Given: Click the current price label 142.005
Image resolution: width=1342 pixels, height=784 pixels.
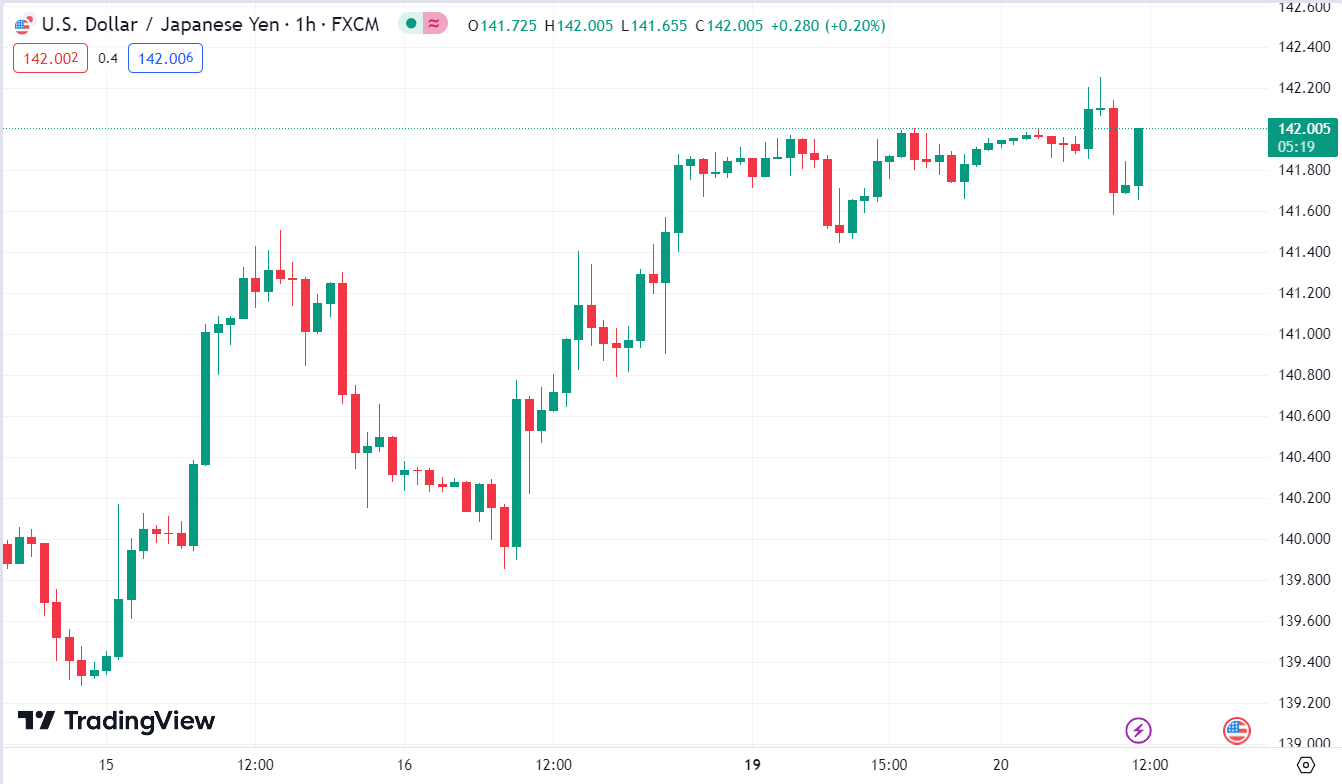Looking at the screenshot, I should [x=1304, y=128].
